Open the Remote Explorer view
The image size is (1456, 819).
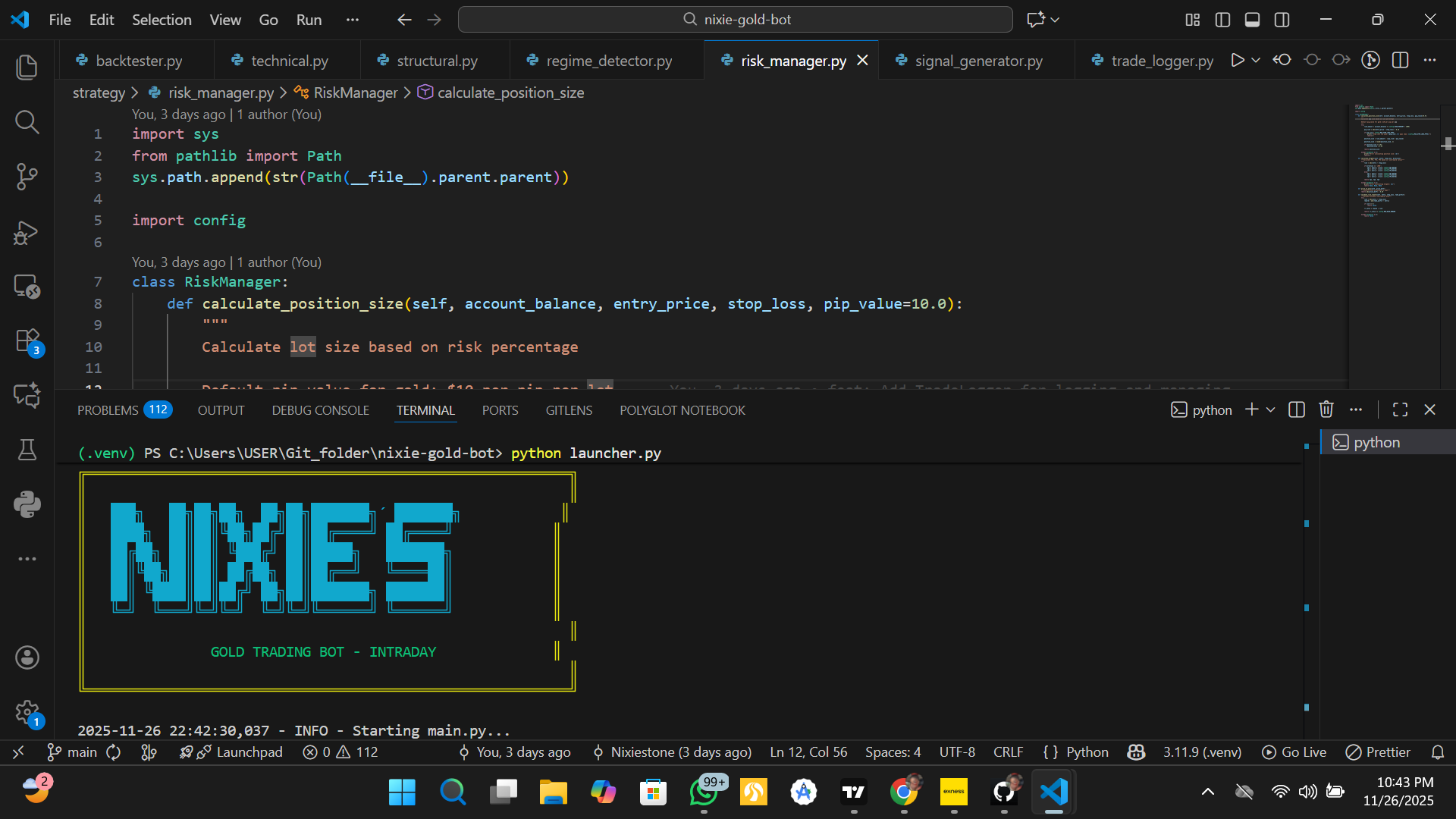click(27, 286)
